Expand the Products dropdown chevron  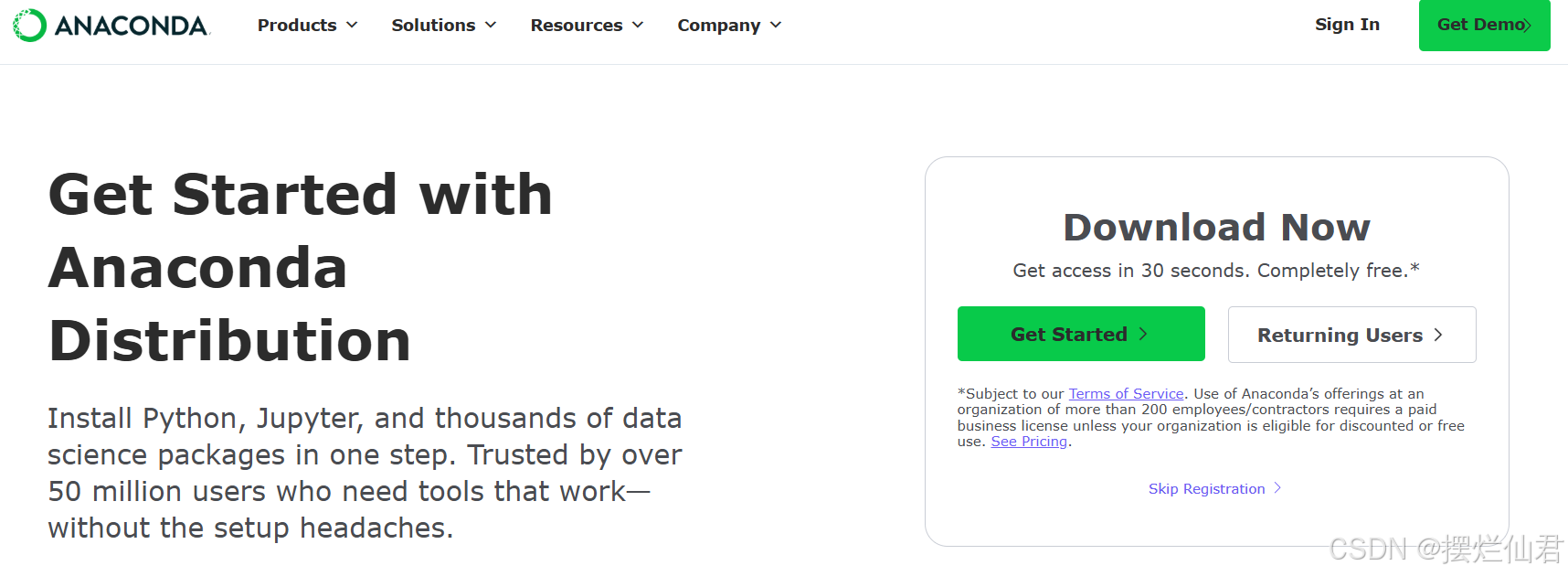(x=352, y=26)
